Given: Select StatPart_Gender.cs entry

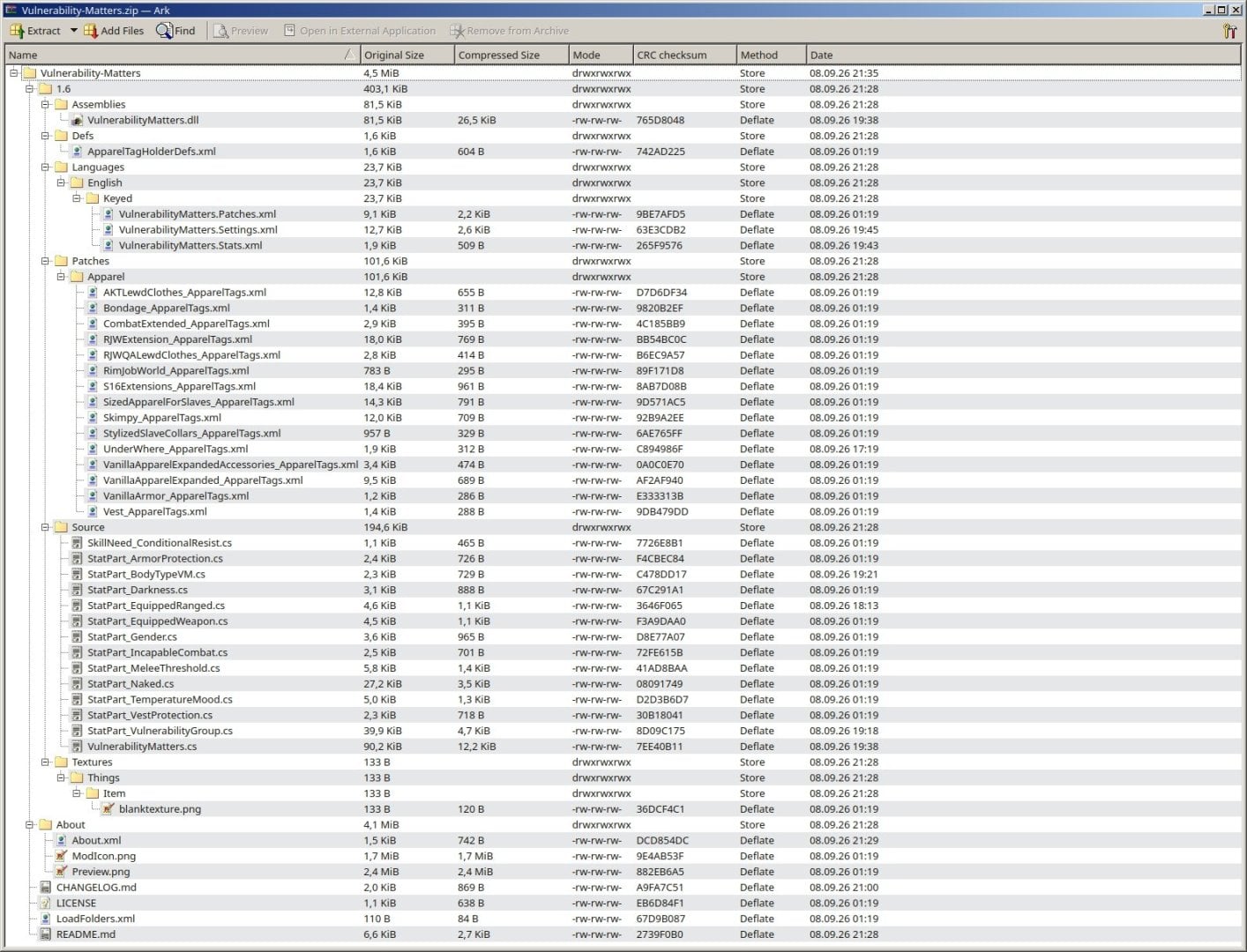Looking at the screenshot, I should [x=131, y=637].
